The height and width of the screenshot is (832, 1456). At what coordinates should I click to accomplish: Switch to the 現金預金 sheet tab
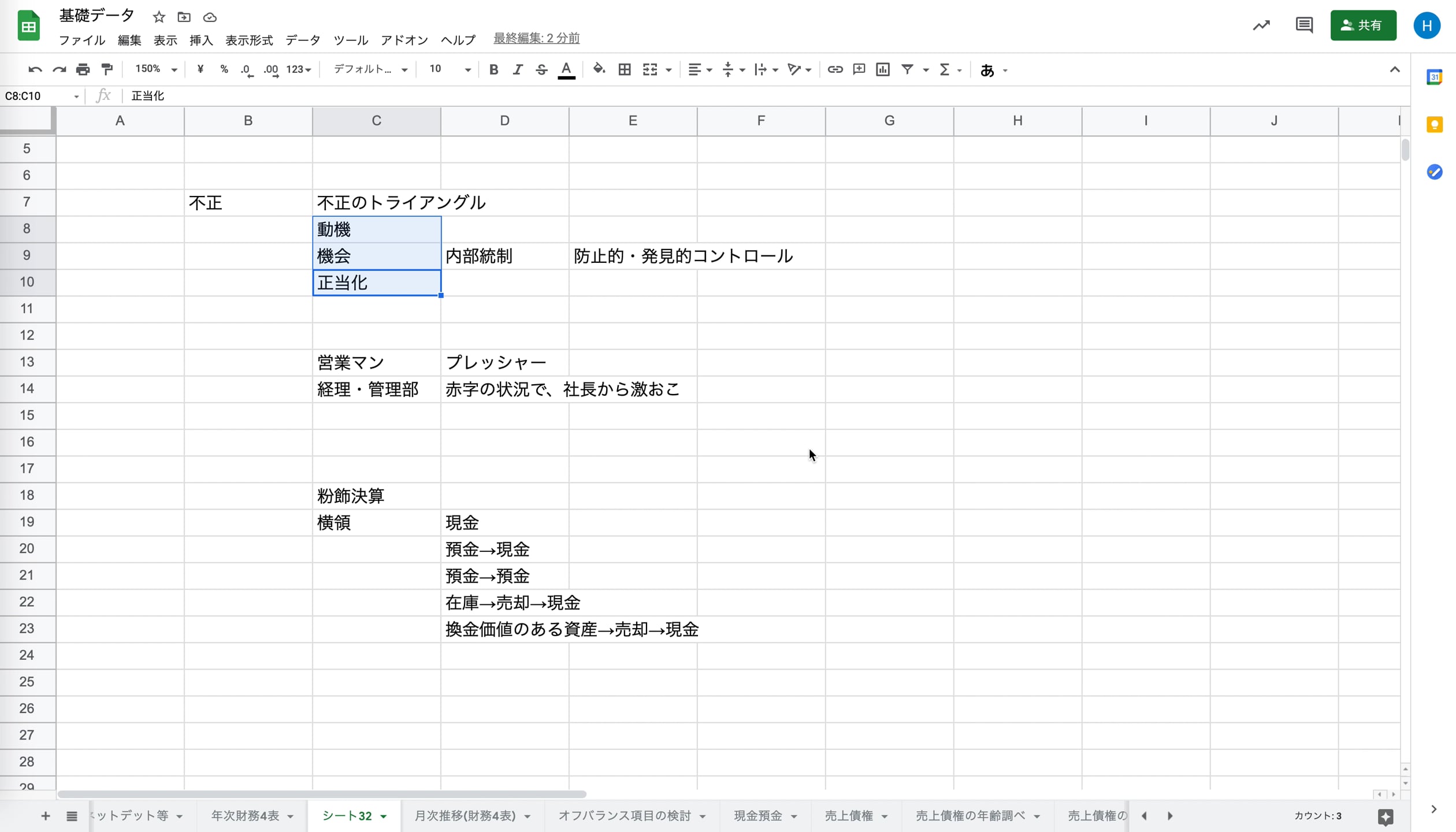pos(759,816)
